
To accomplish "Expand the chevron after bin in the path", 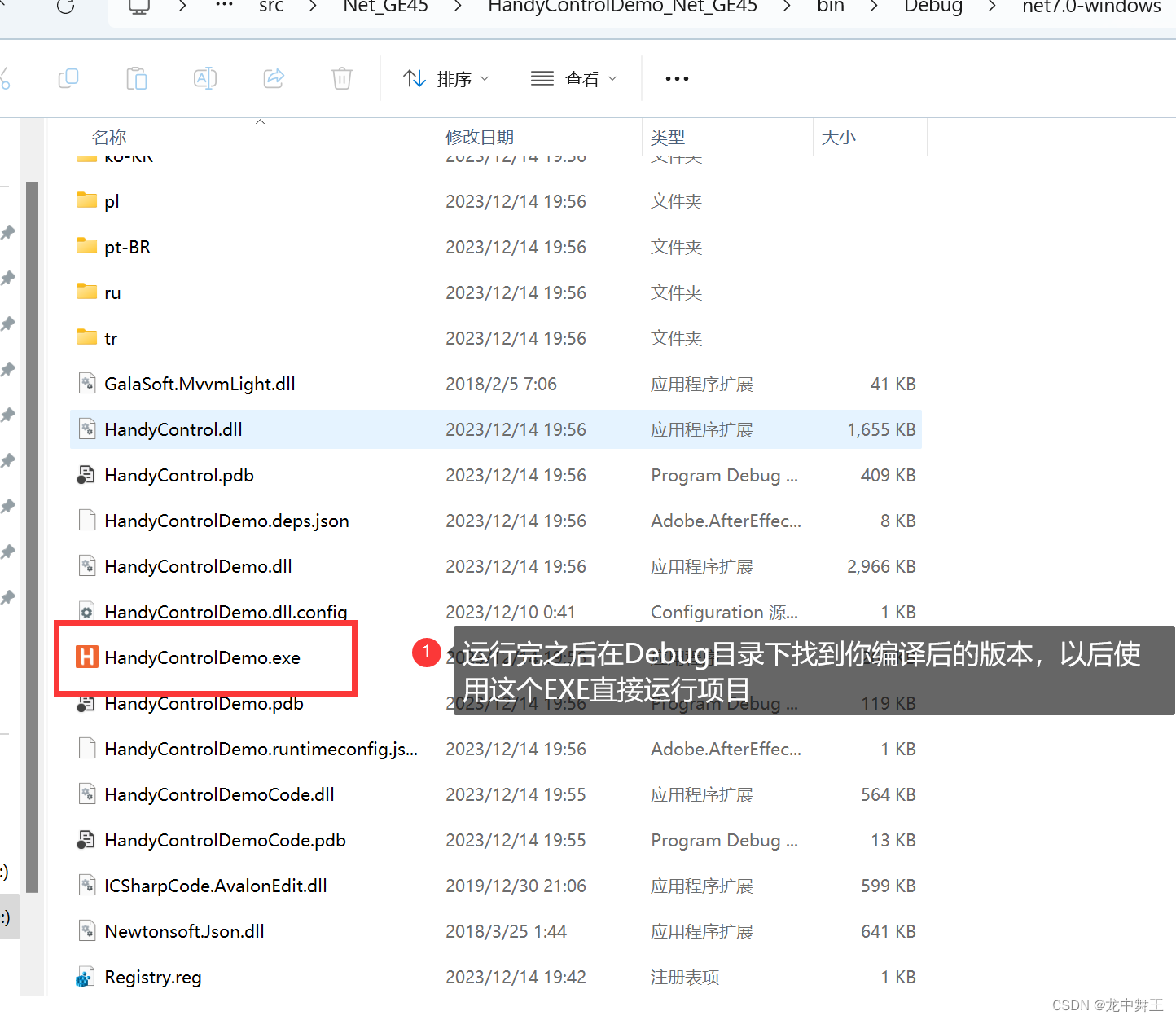I will [x=874, y=7].
